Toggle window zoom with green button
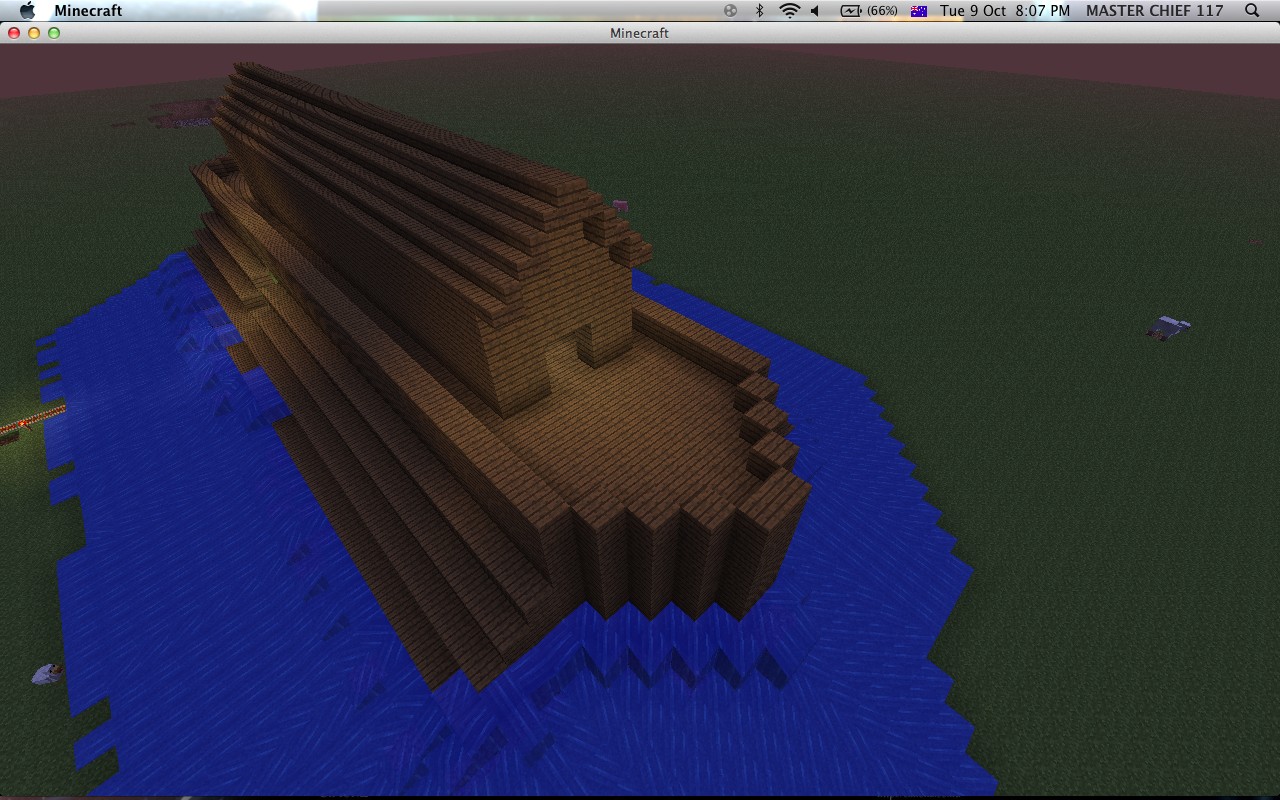Screen dimensions: 1280x800 [54, 33]
